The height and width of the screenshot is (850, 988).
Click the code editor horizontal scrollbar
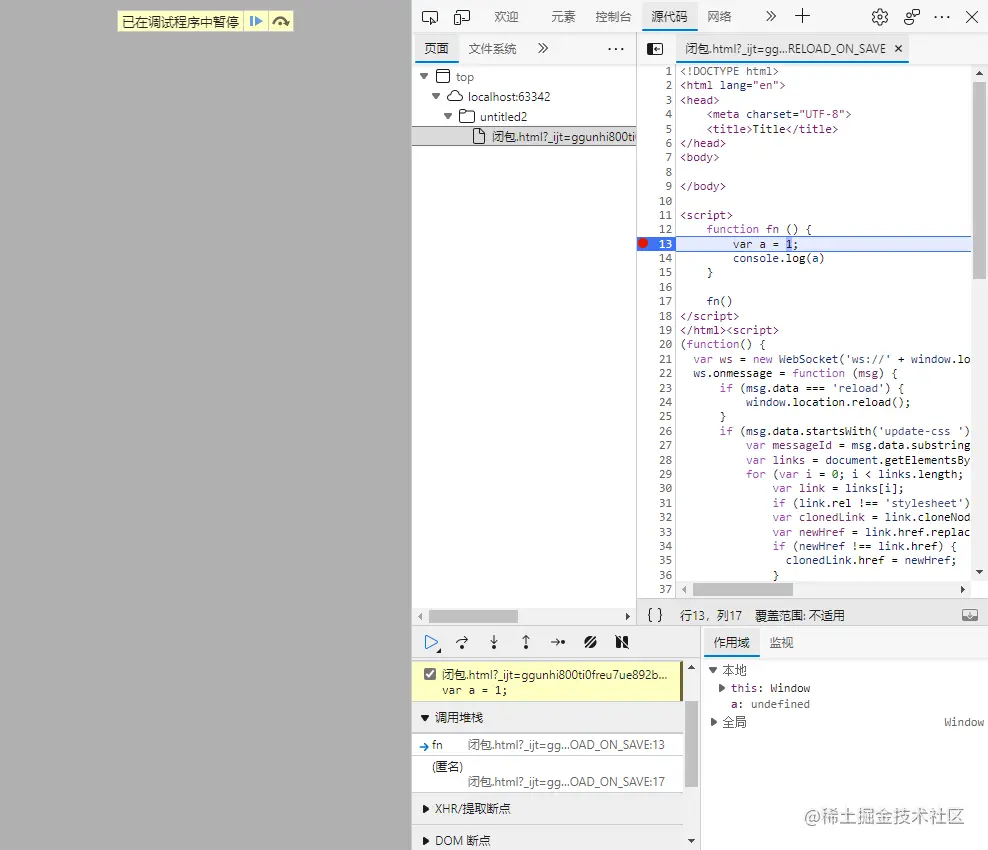pos(743,590)
